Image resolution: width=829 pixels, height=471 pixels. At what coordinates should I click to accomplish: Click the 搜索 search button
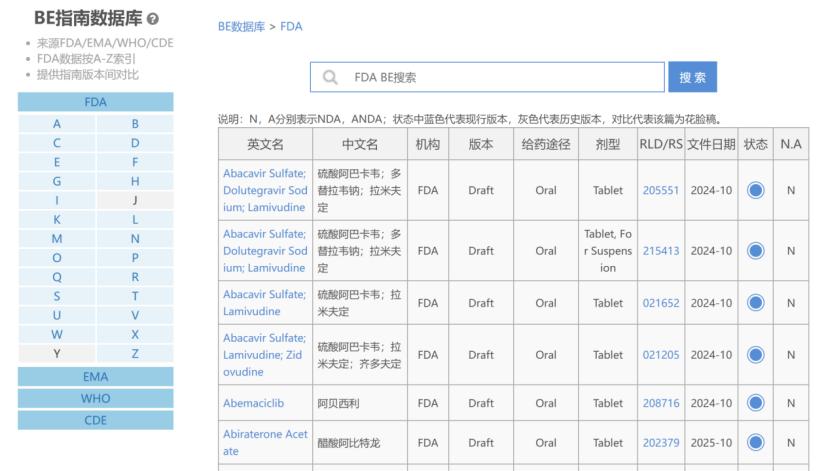(x=692, y=77)
